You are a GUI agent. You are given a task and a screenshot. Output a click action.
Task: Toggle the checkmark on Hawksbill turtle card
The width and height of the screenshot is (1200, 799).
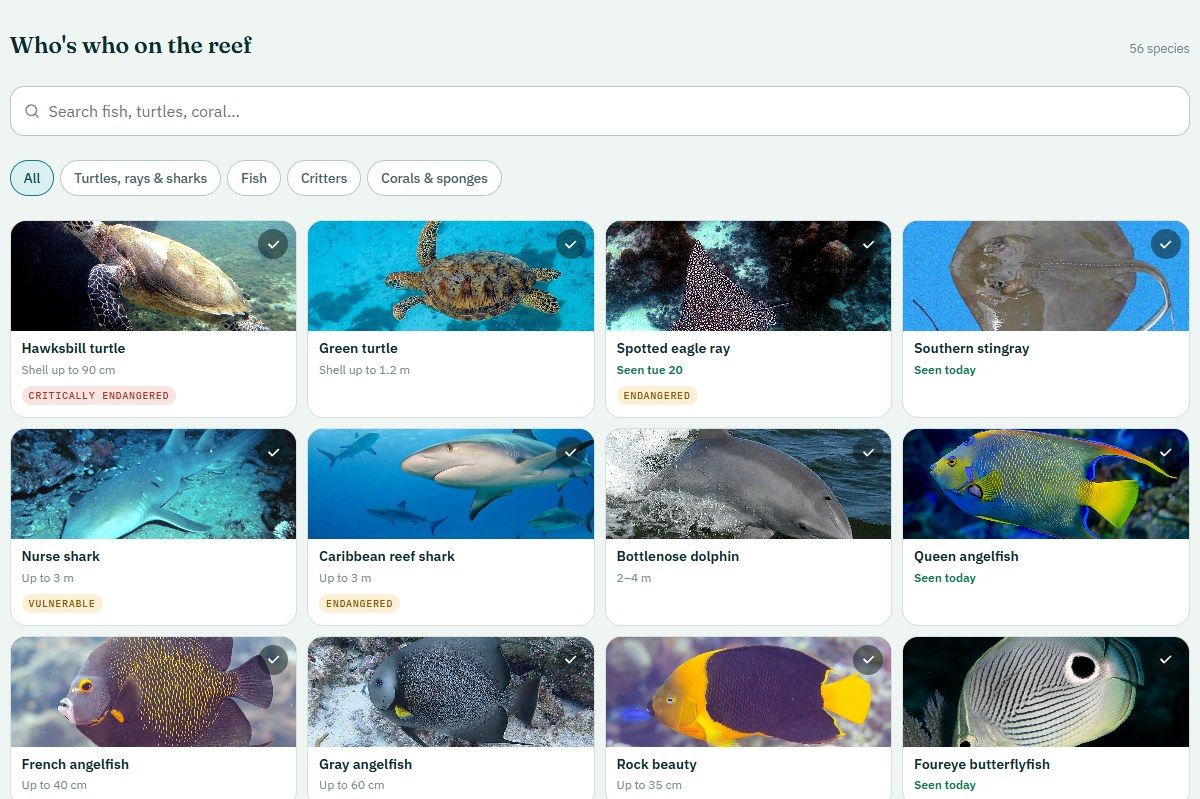(x=273, y=244)
